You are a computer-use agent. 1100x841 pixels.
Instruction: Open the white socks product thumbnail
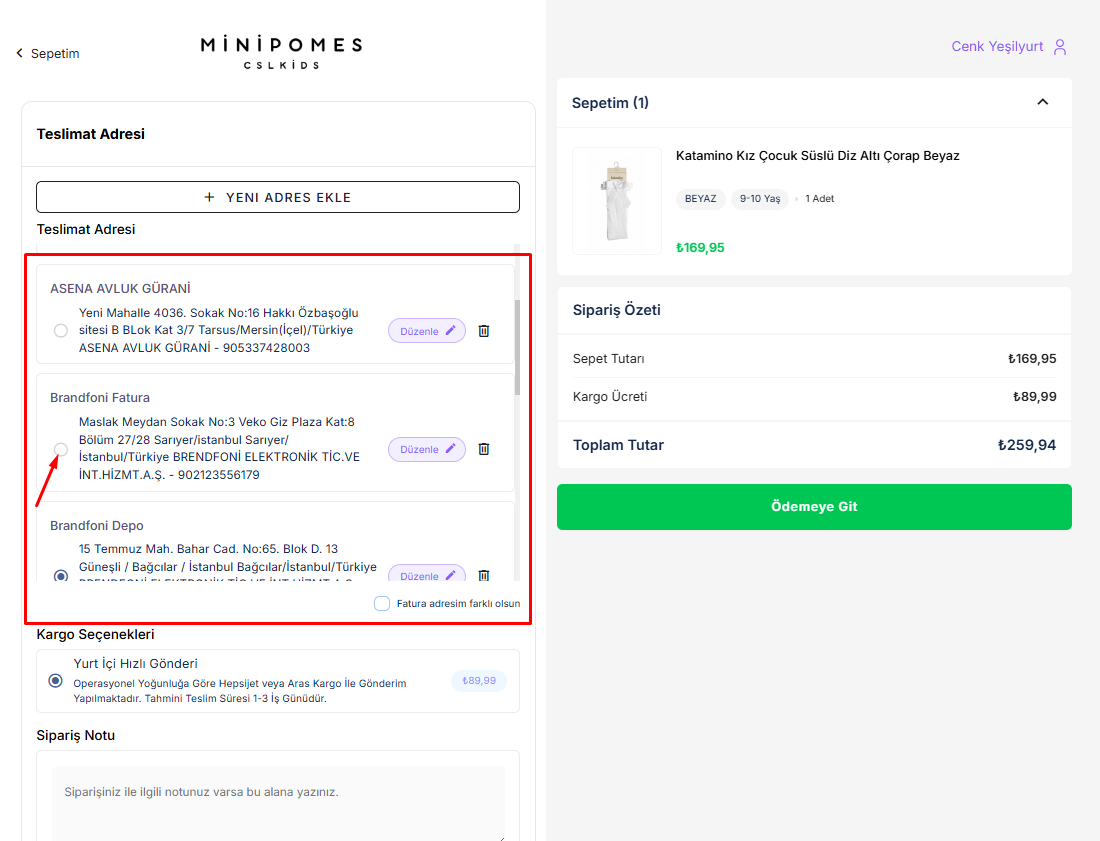pyautogui.click(x=617, y=201)
